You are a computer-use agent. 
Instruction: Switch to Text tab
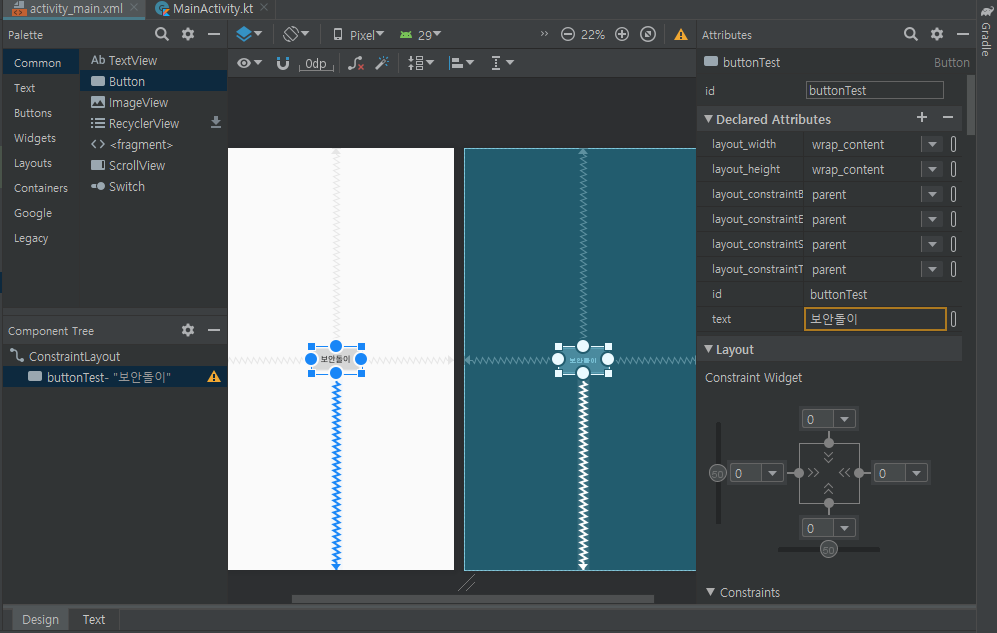point(93,620)
